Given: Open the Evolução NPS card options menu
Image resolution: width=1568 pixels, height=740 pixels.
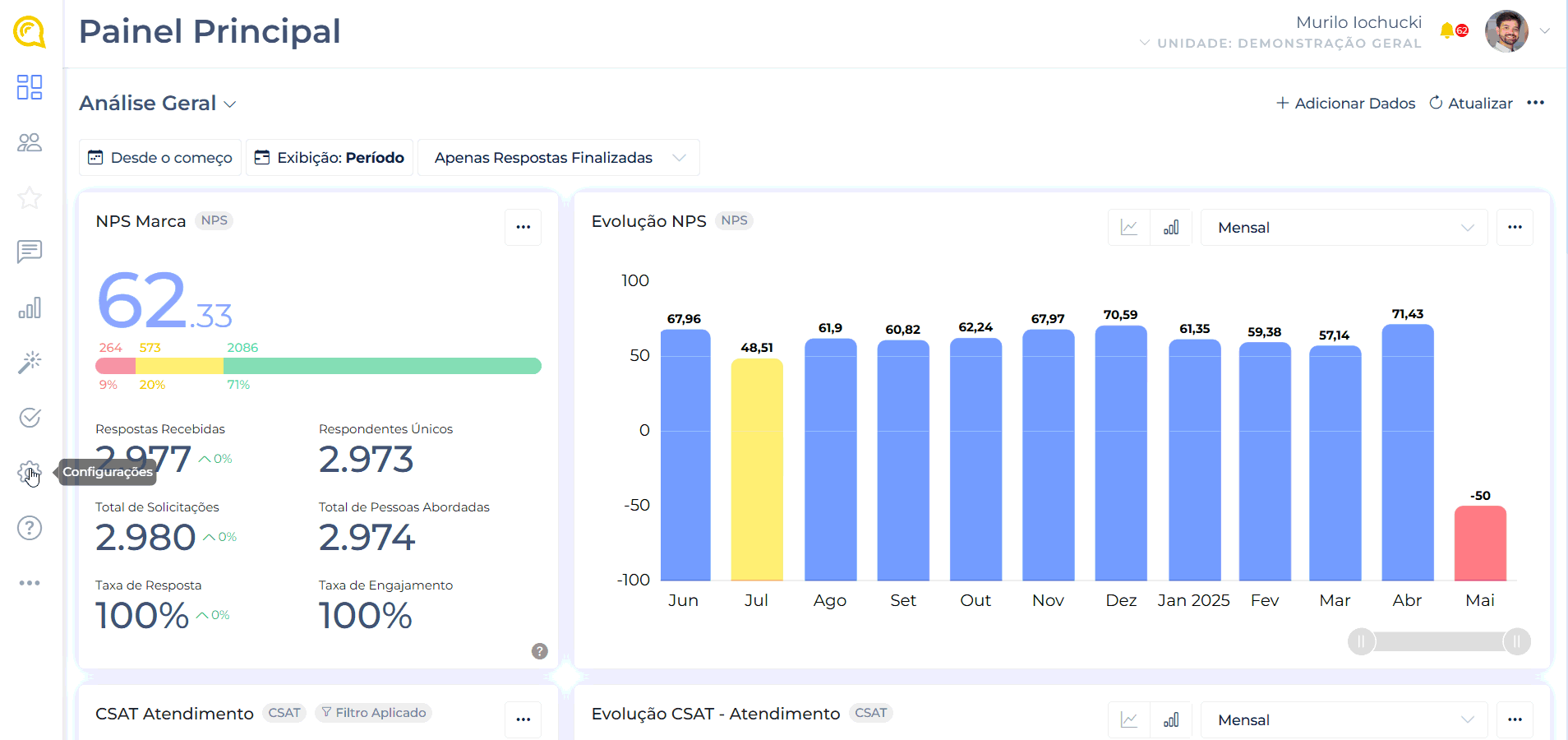Looking at the screenshot, I should pyautogui.click(x=1515, y=228).
